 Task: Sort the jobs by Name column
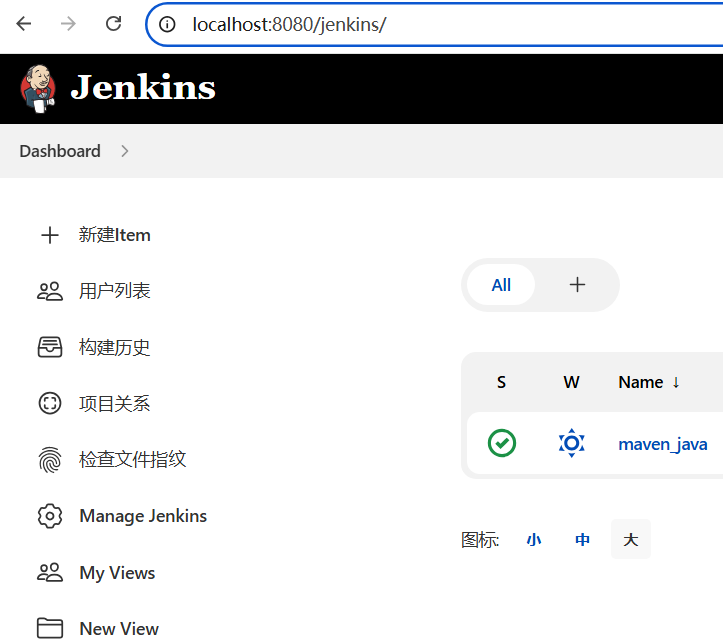pyautogui.click(x=640, y=382)
